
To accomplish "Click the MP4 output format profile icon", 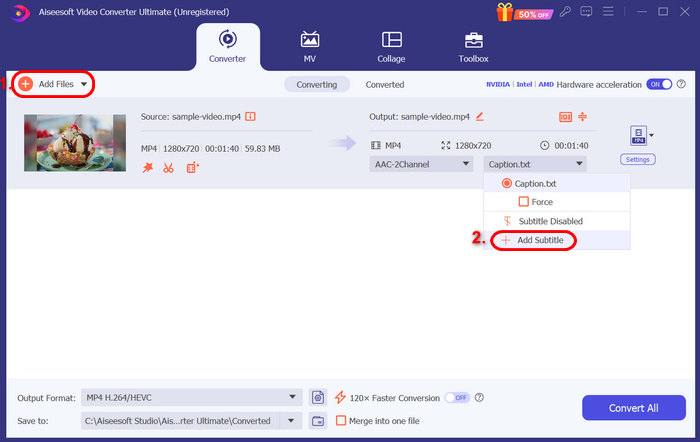I will tap(638, 136).
